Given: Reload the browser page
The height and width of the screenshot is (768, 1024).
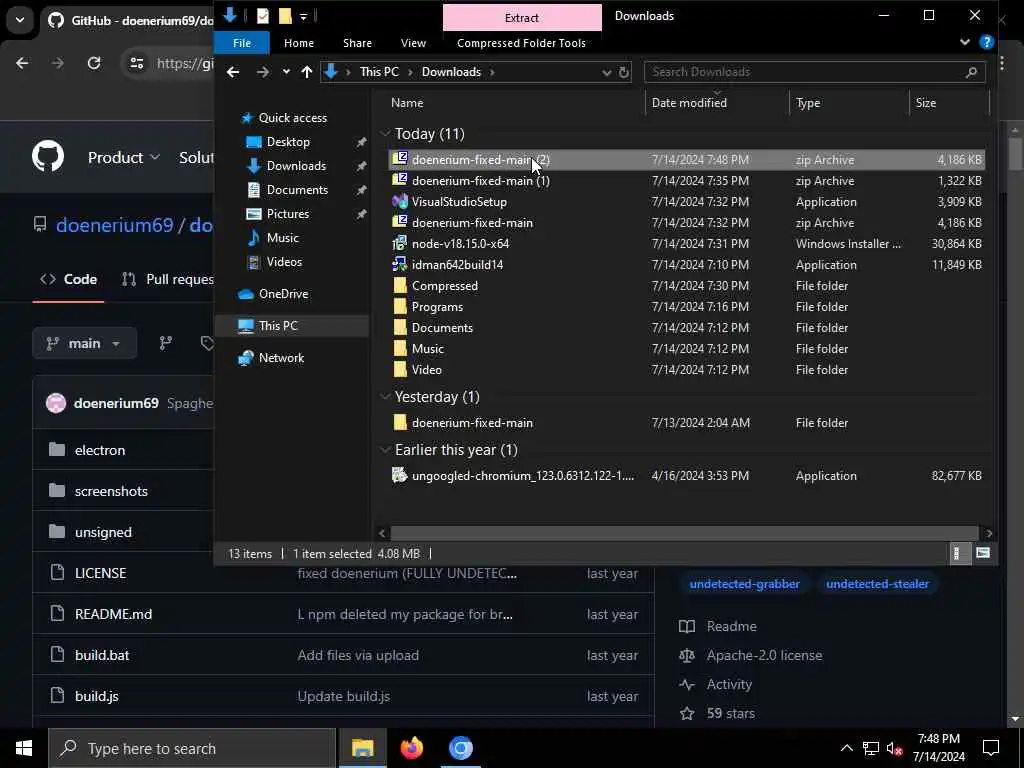Looking at the screenshot, I should point(94,63).
